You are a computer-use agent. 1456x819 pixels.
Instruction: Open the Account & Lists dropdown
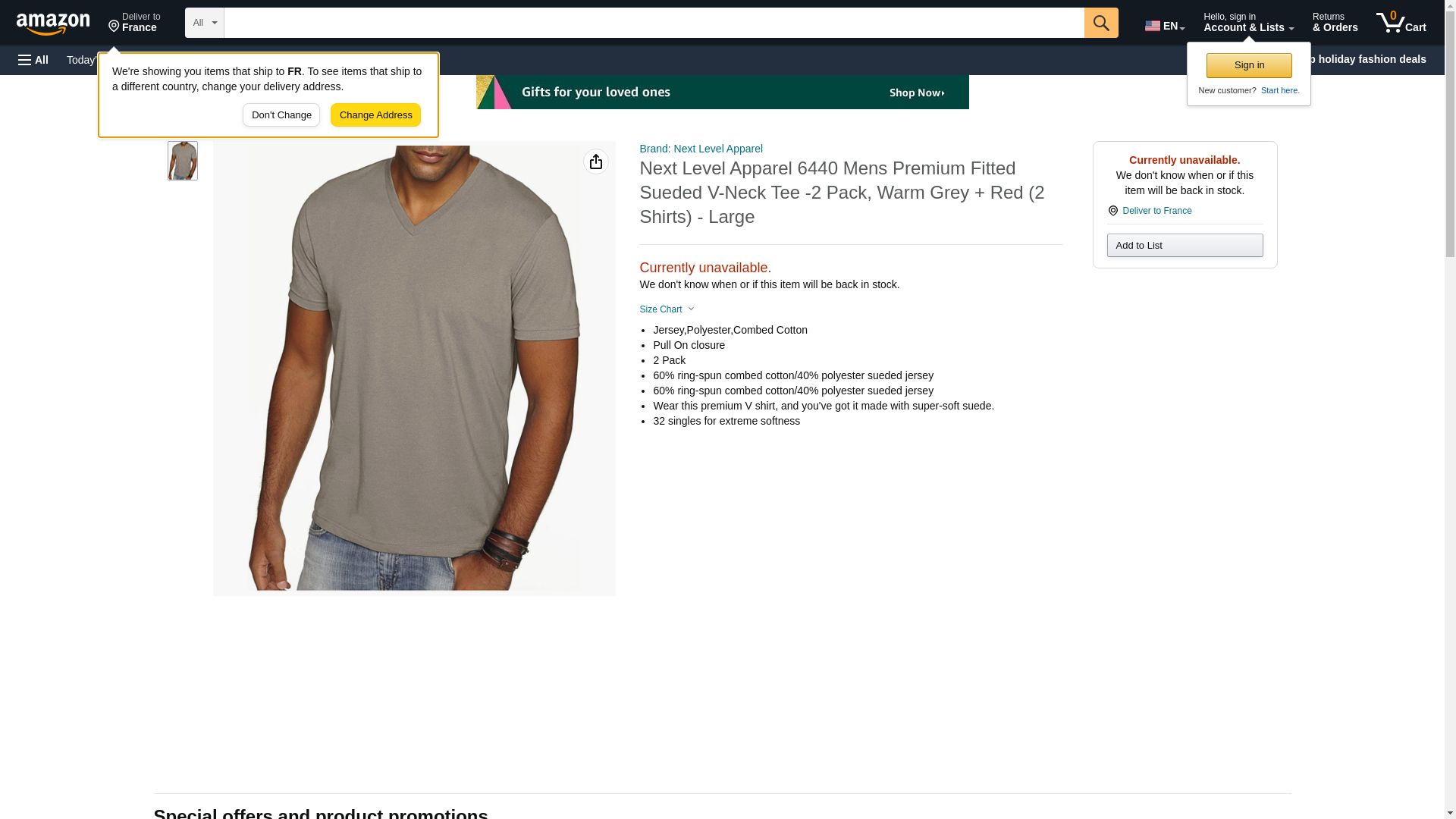click(x=1248, y=23)
